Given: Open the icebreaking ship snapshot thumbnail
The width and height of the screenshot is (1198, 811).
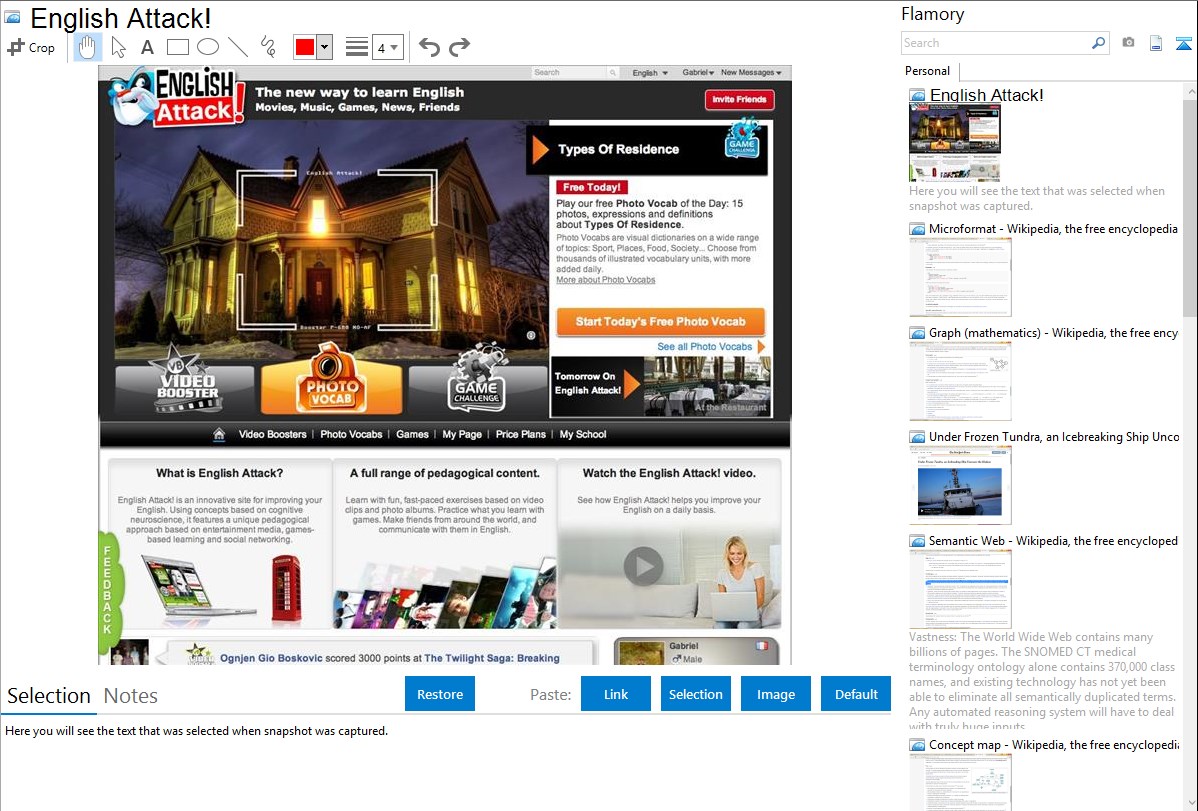Looking at the screenshot, I should click(x=960, y=485).
